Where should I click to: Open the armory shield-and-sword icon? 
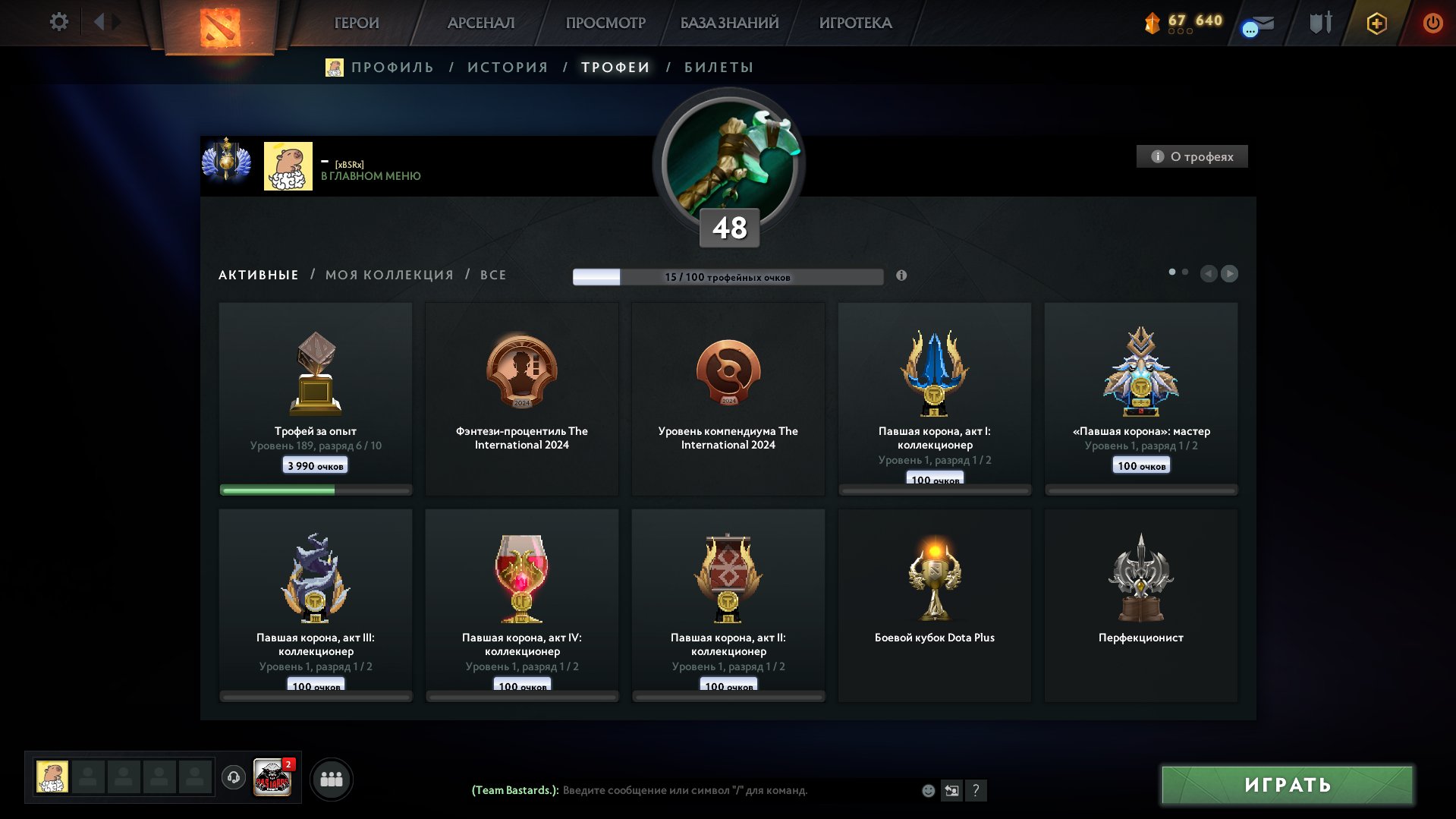click(x=1321, y=23)
